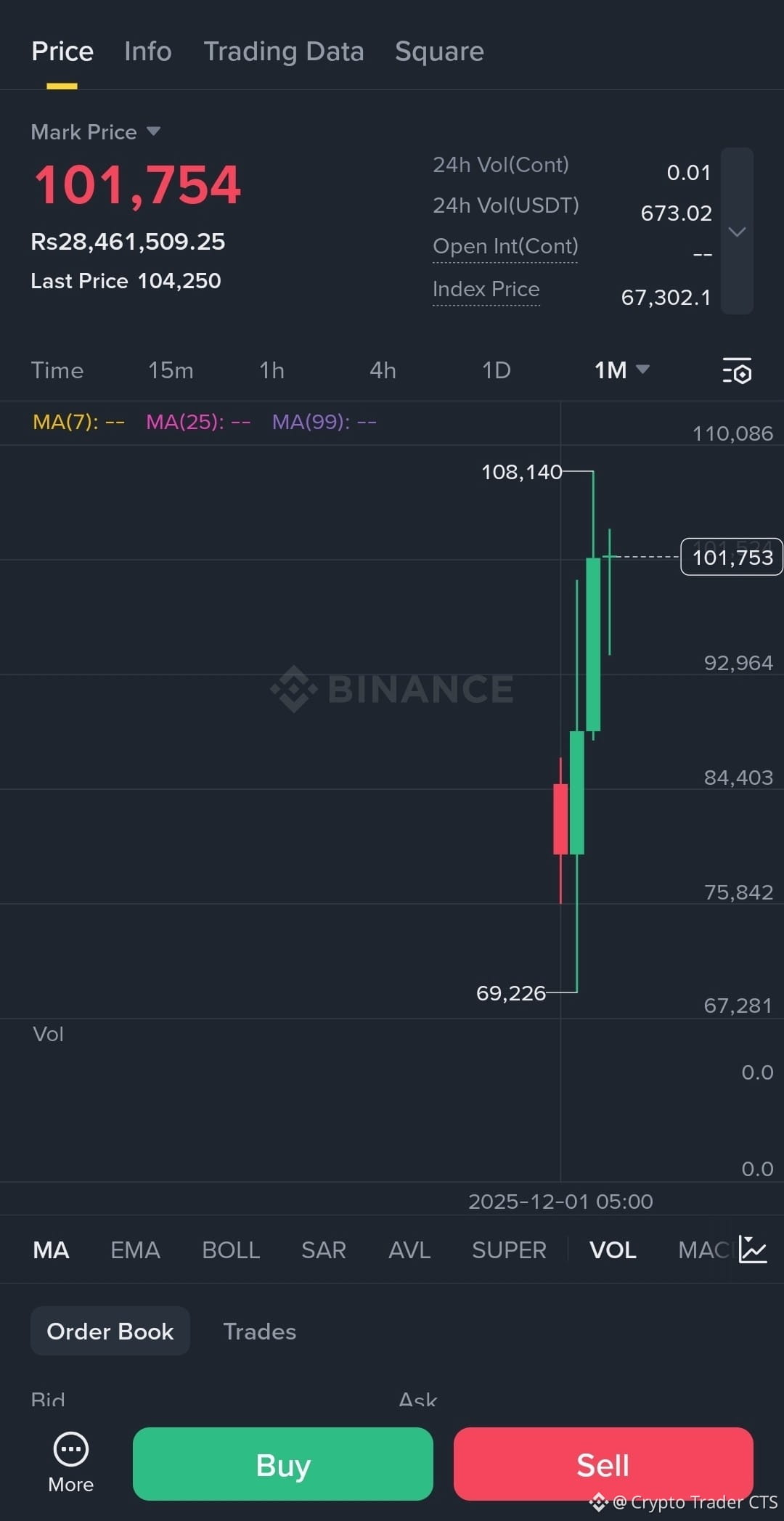Open the indicator chart icon near MAC
The width and height of the screenshot is (784, 1521).
[753, 1249]
